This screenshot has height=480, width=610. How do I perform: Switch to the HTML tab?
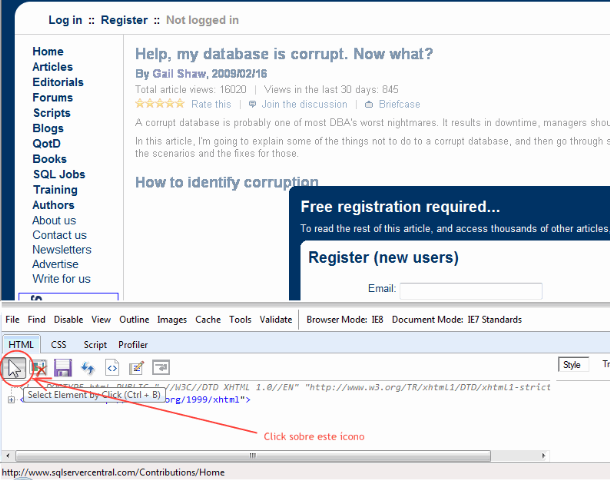21,344
